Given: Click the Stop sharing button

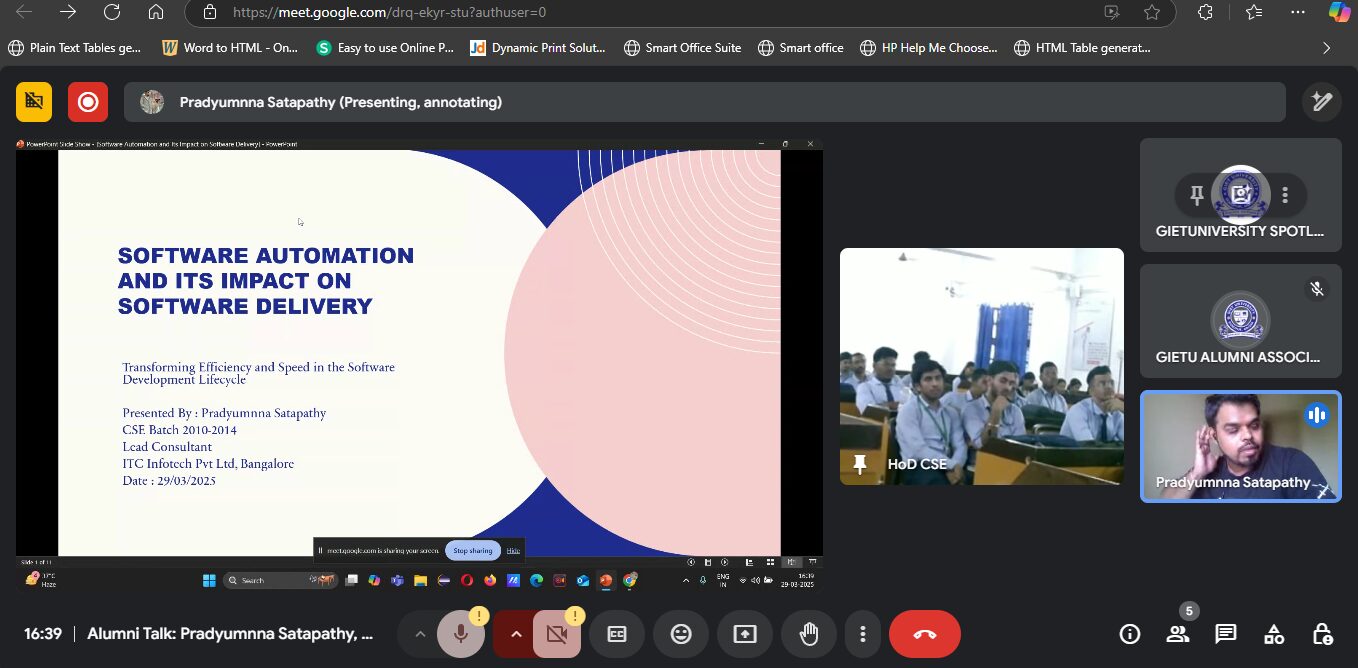Looking at the screenshot, I should pyautogui.click(x=472, y=550).
